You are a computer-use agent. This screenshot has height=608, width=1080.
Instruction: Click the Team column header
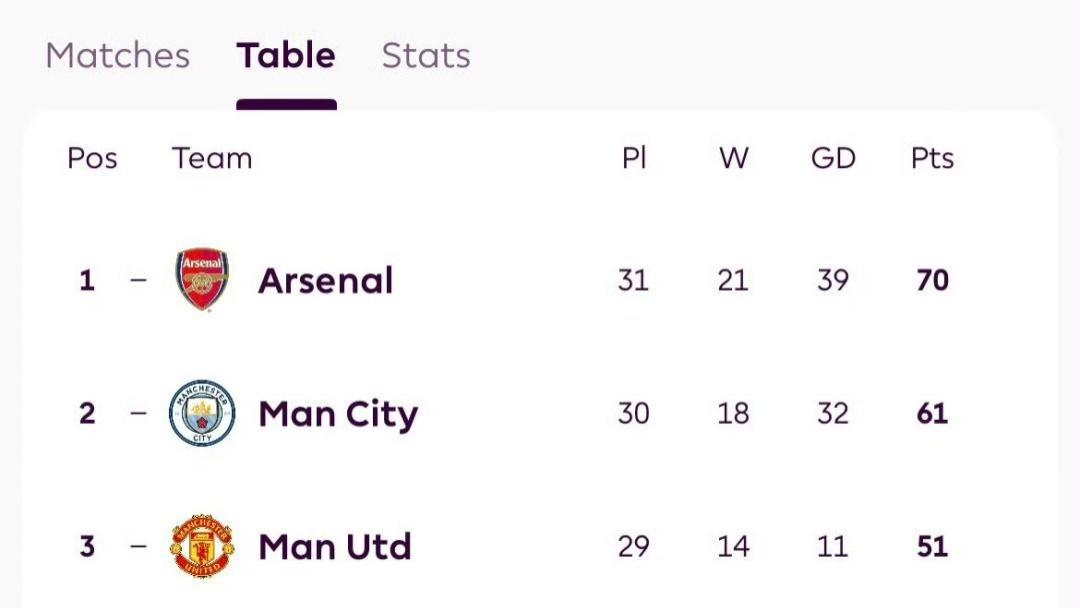tap(212, 158)
